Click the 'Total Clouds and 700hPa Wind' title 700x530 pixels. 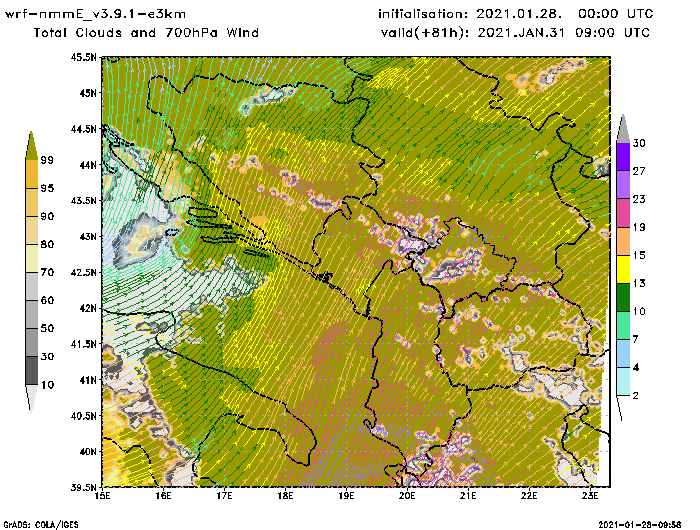pyautogui.click(x=146, y=33)
